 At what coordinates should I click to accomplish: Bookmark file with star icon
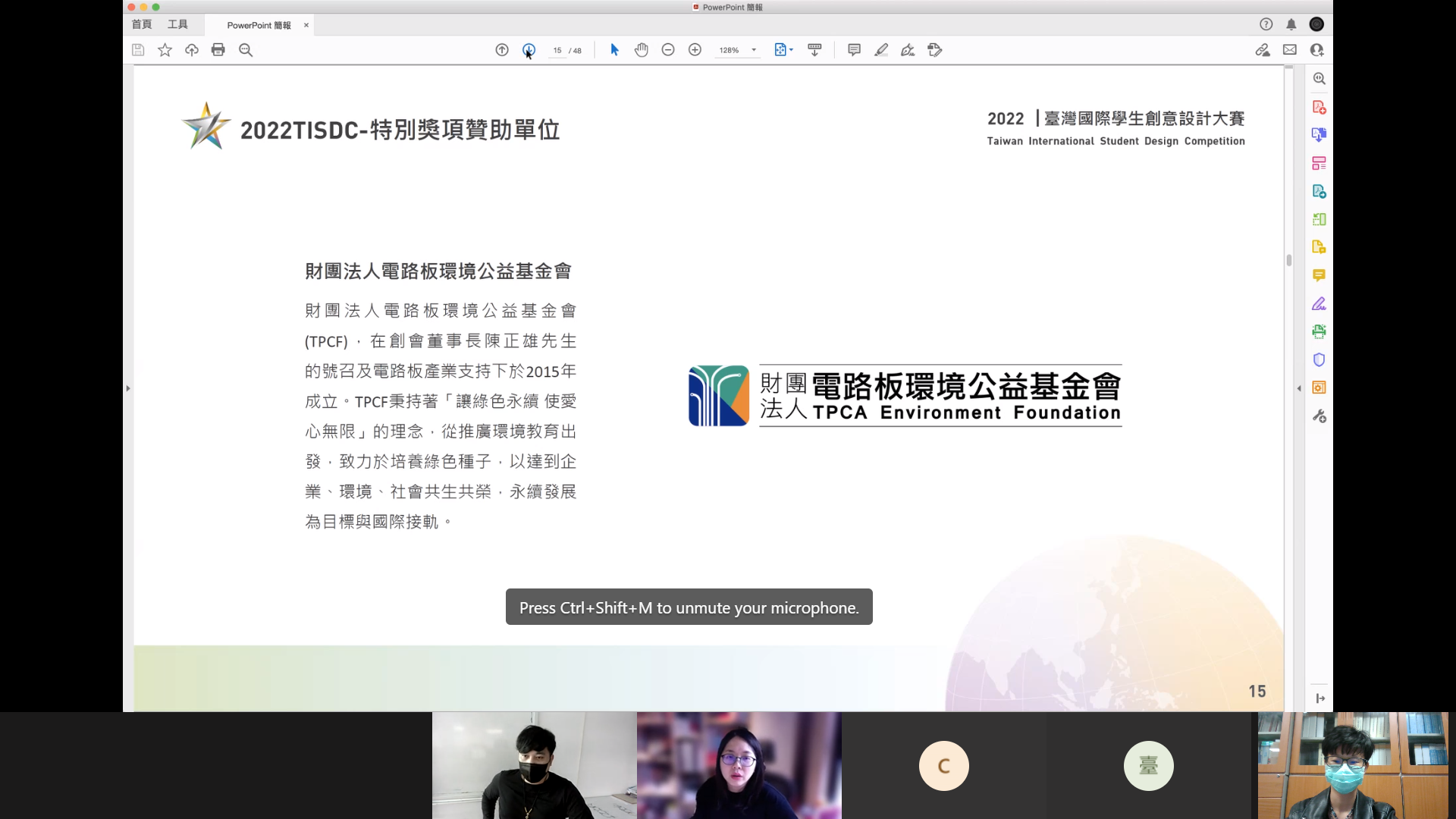pyautogui.click(x=165, y=50)
